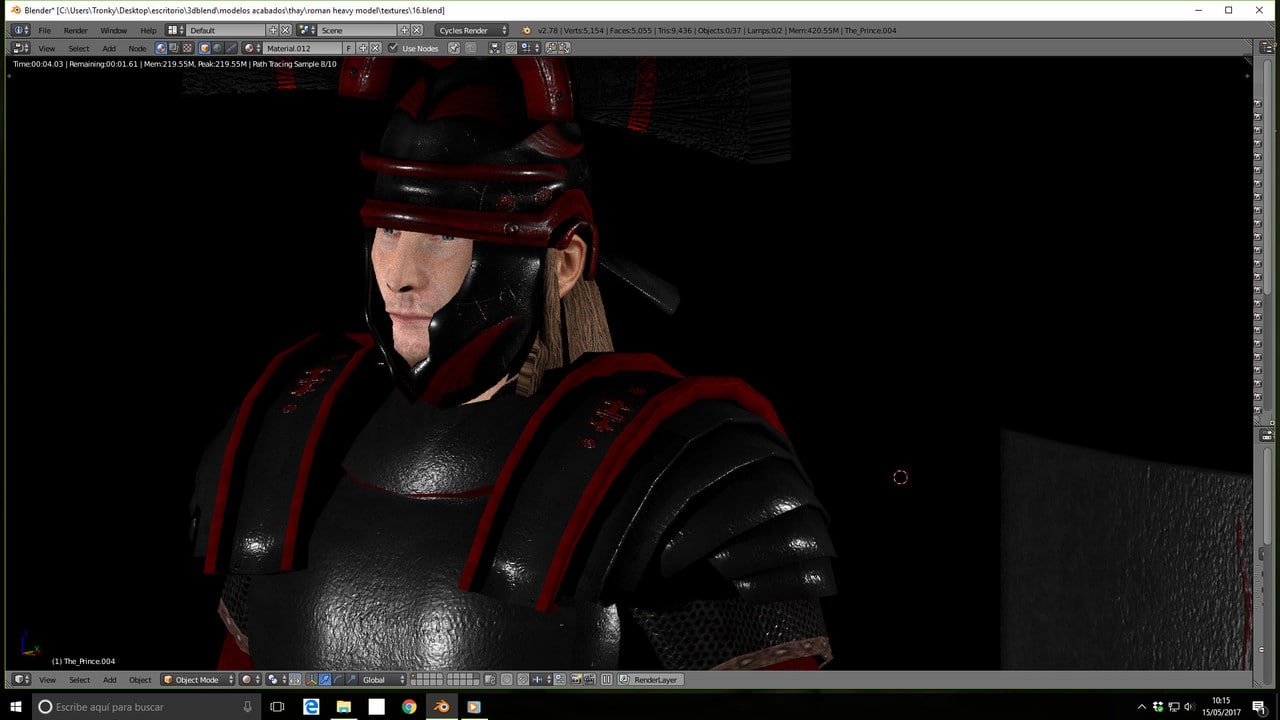Unlink the Material.012 datablock with X button
Image resolution: width=1280 pixels, height=720 pixels.
(375, 48)
